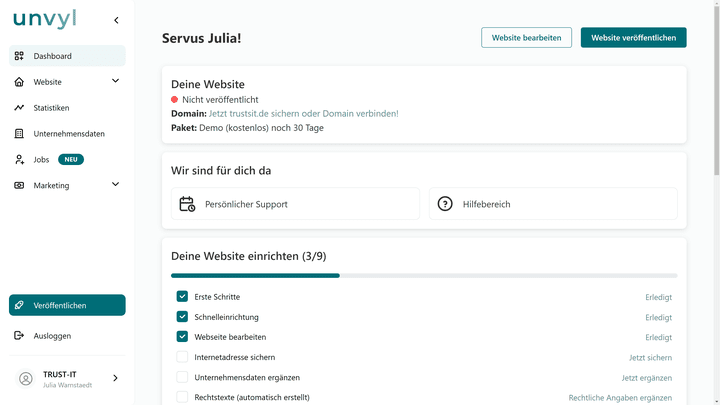Click the Statistiken chart icon
720x405 pixels.
click(19, 108)
